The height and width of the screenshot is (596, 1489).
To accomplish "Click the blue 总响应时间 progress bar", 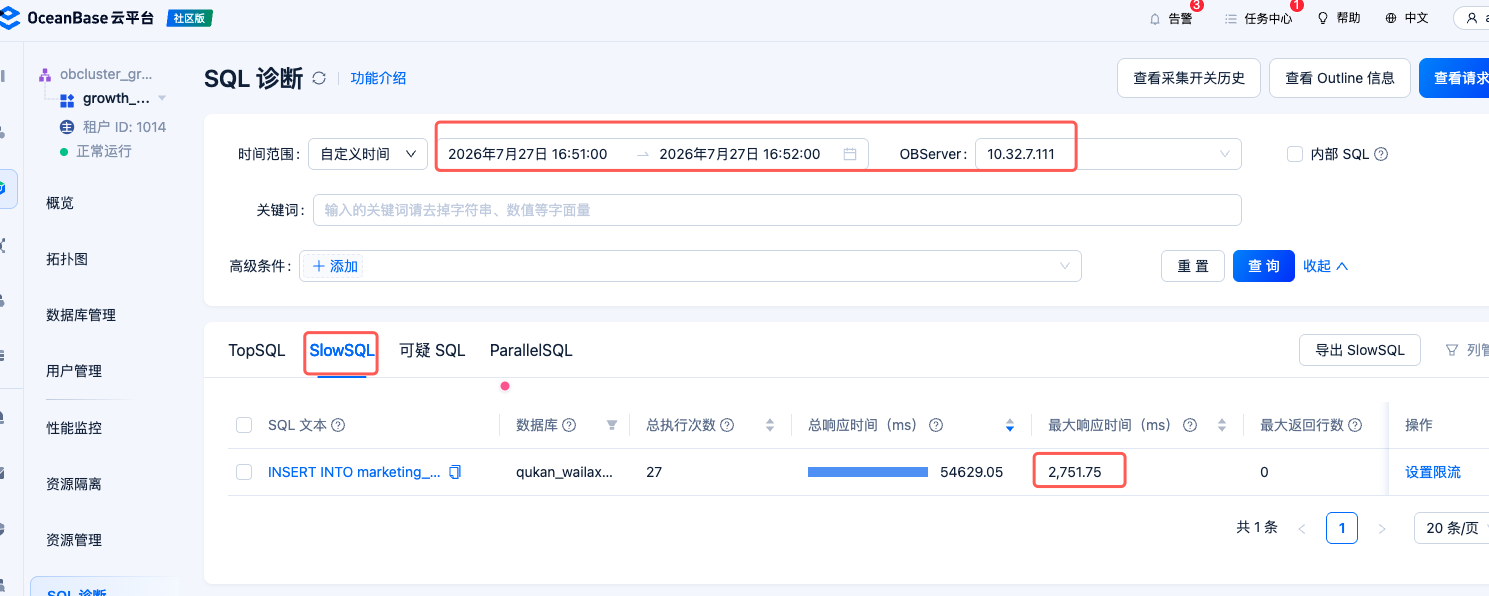I will pyautogui.click(x=868, y=472).
